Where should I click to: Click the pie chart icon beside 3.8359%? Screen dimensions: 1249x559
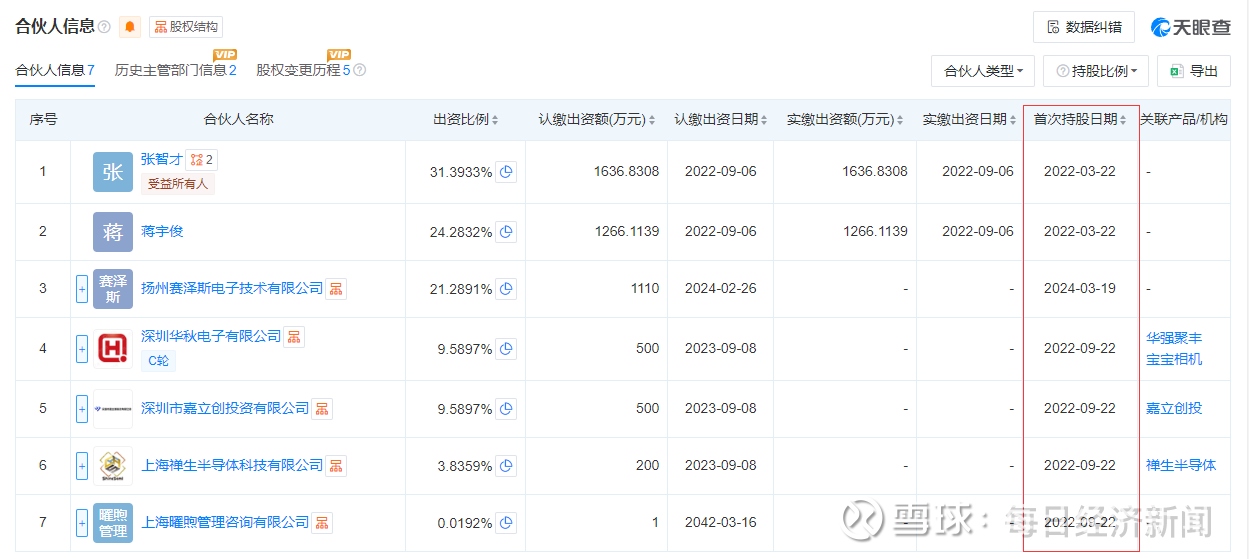(x=507, y=466)
